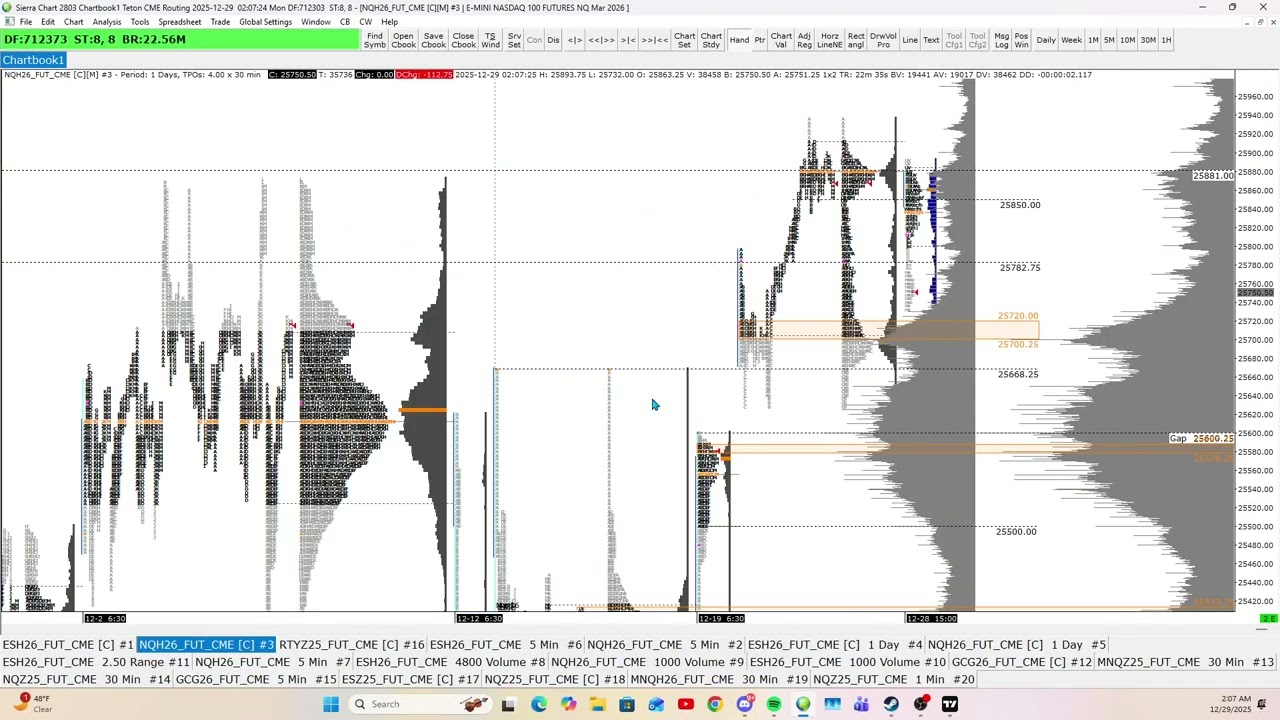Viewport: 1280px width, 720px height.
Task: Open the Analysis menu
Action: [107, 22]
